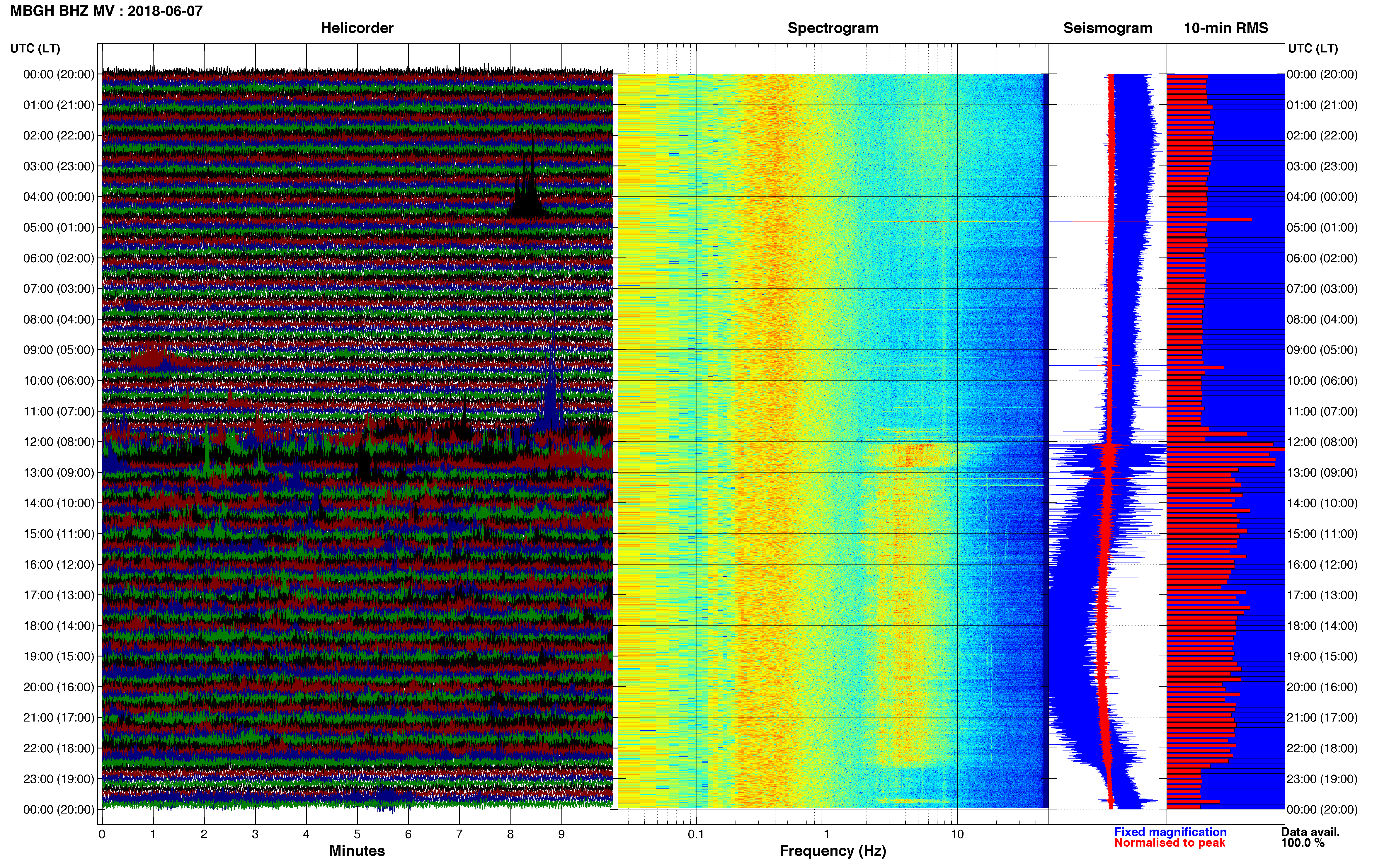Click the '1' frequency tick label
The width and height of the screenshot is (1389, 868).
(x=826, y=834)
